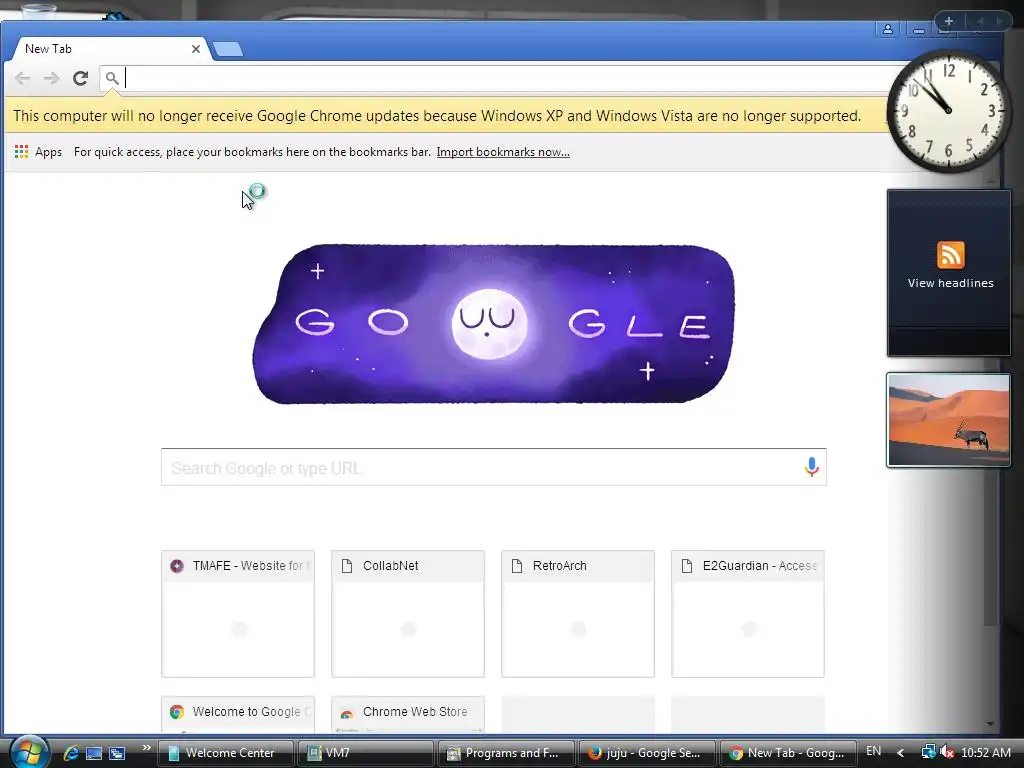Open RetroArch most visited tile
Screen dimensions: 1024x768
(x=578, y=614)
